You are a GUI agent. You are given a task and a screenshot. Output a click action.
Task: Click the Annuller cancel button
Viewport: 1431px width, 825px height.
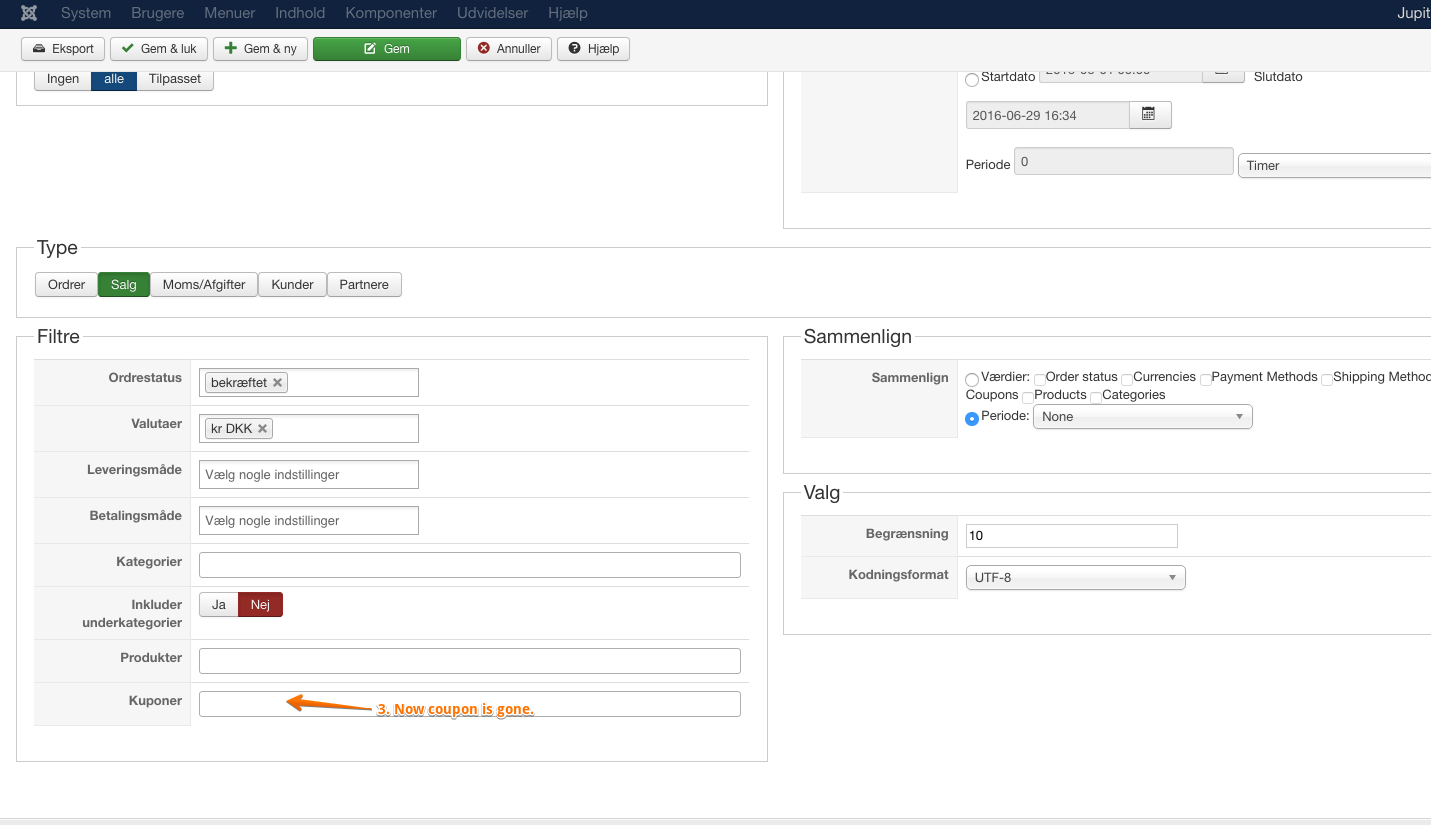point(509,49)
